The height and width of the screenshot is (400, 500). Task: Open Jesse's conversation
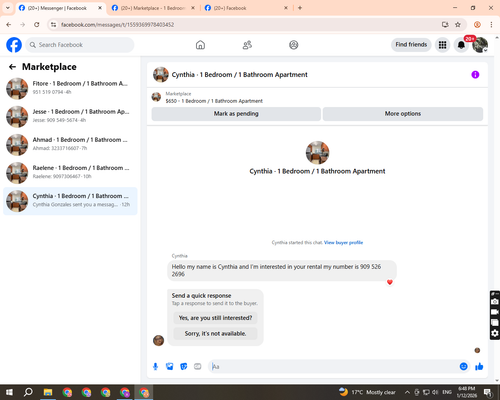point(70,117)
